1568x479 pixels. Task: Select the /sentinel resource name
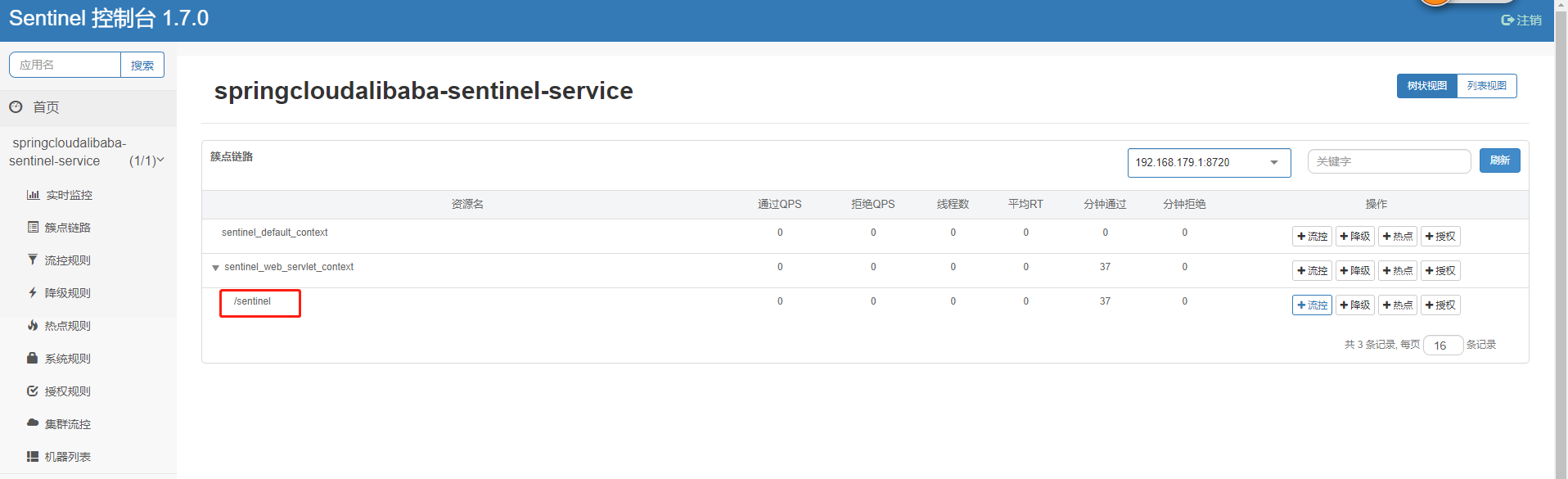coord(252,301)
